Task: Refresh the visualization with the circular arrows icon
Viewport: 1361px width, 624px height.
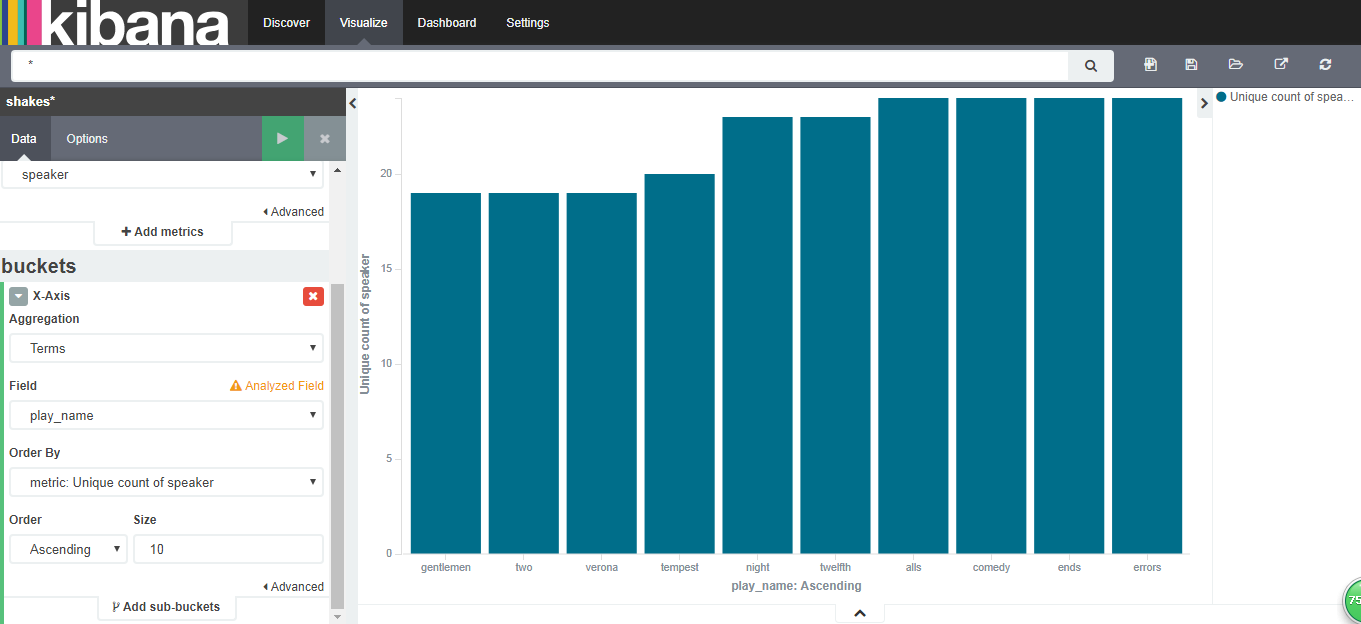Action: 1326,65
